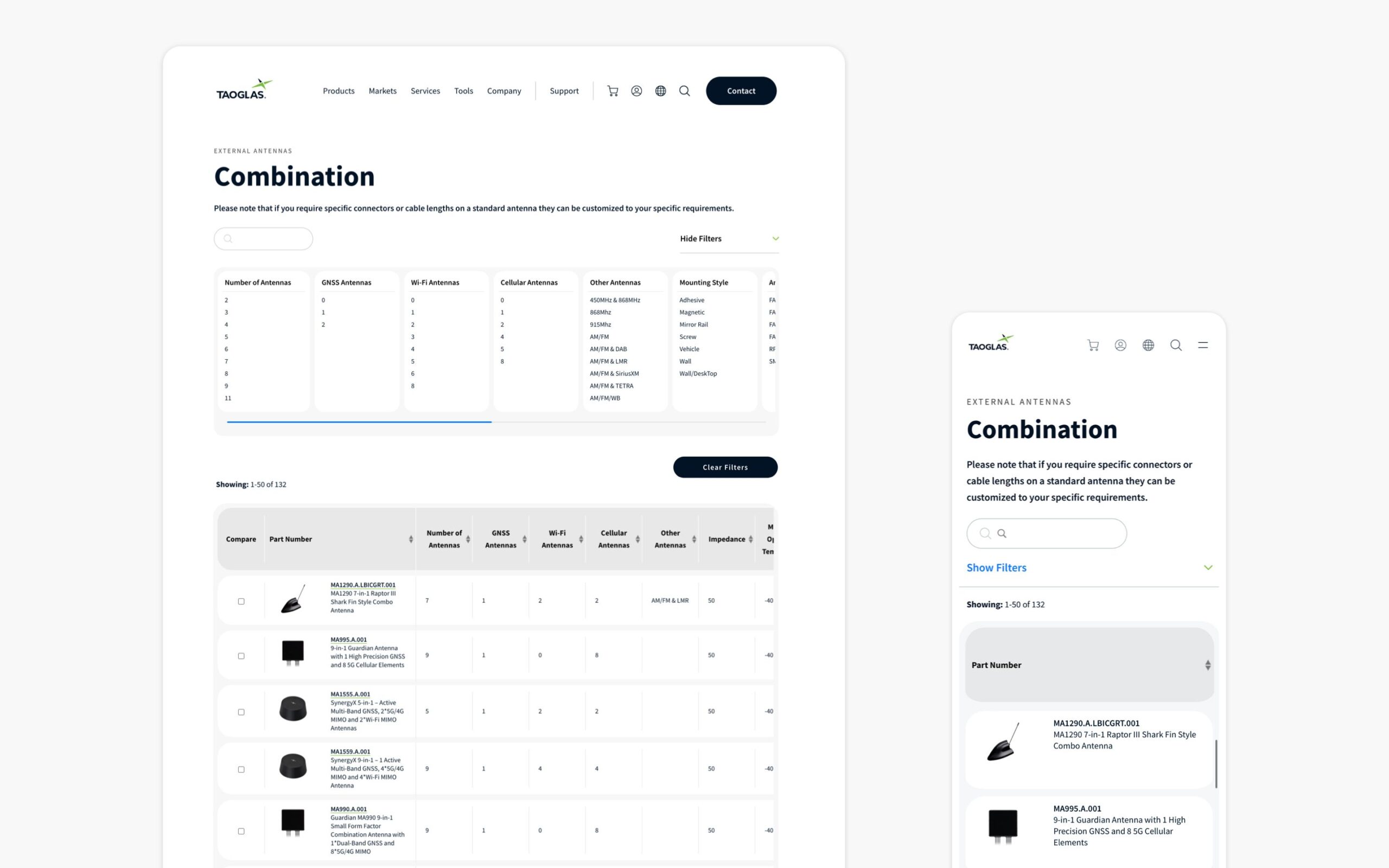The height and width of the screenshot is (868, 1389).
Task: Click the globe/language icon
Action: 660,90
